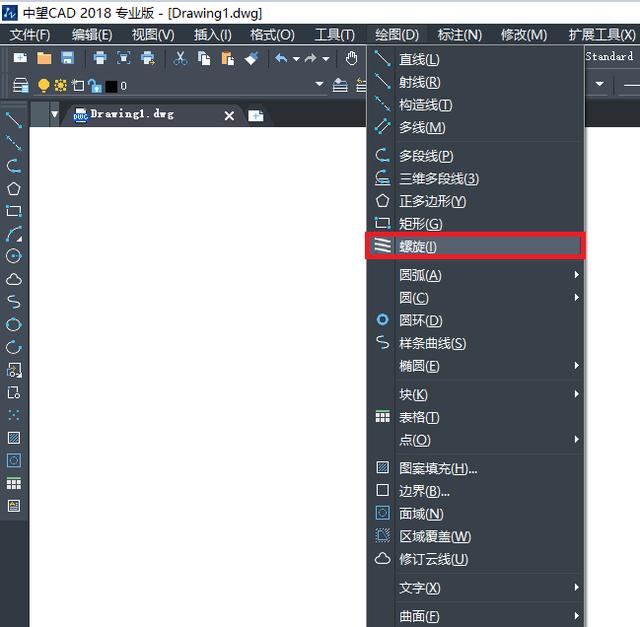Select the Rectangle tool in left toolbar
The width and height of the screenshot is (640, 627).
click(14, 211)
